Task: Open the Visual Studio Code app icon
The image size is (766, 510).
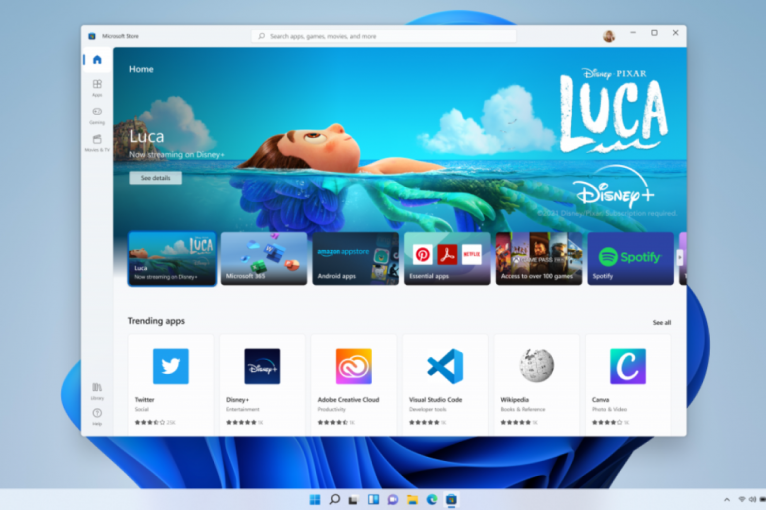Action: 445,366
